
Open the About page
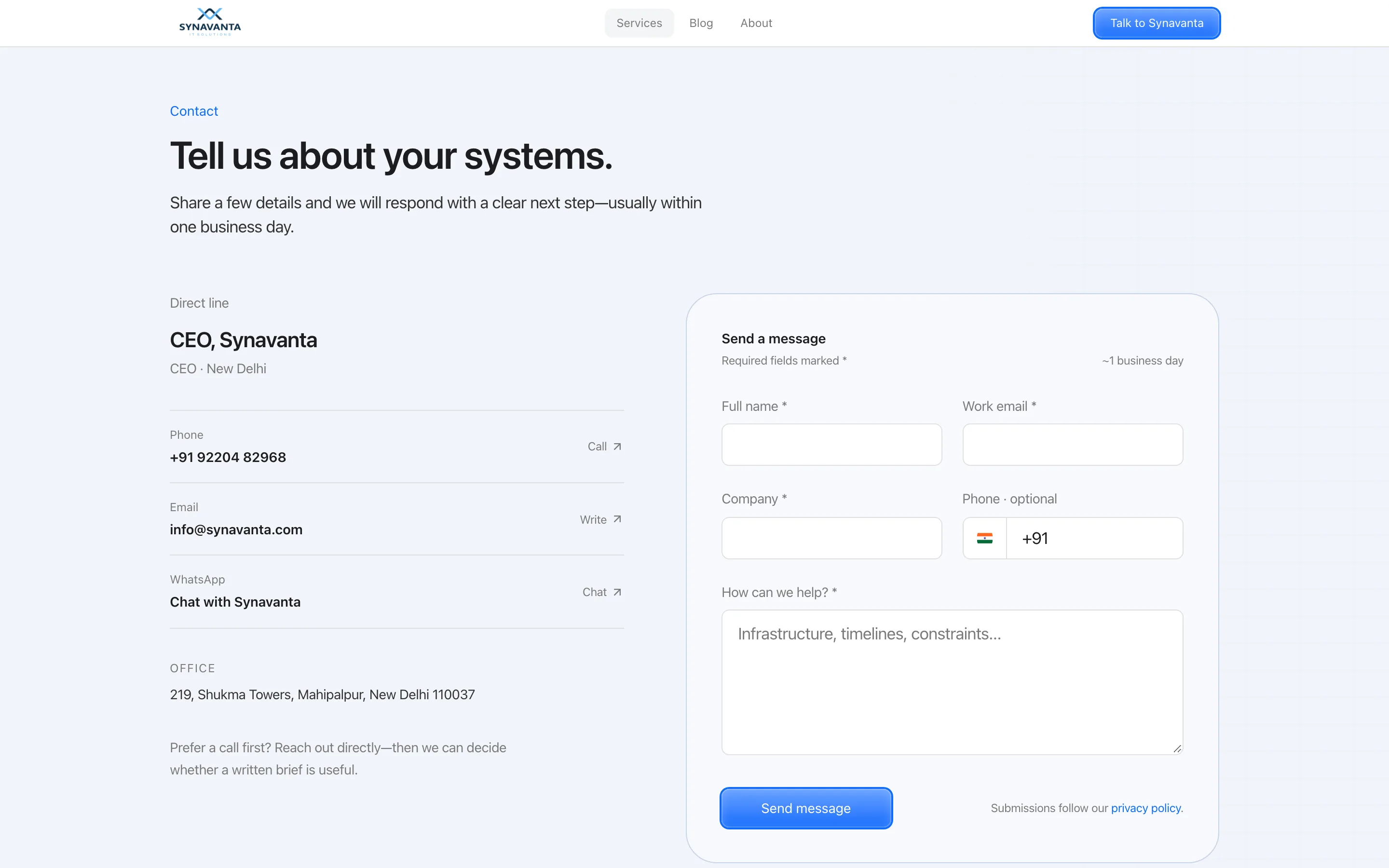(756, 23)
